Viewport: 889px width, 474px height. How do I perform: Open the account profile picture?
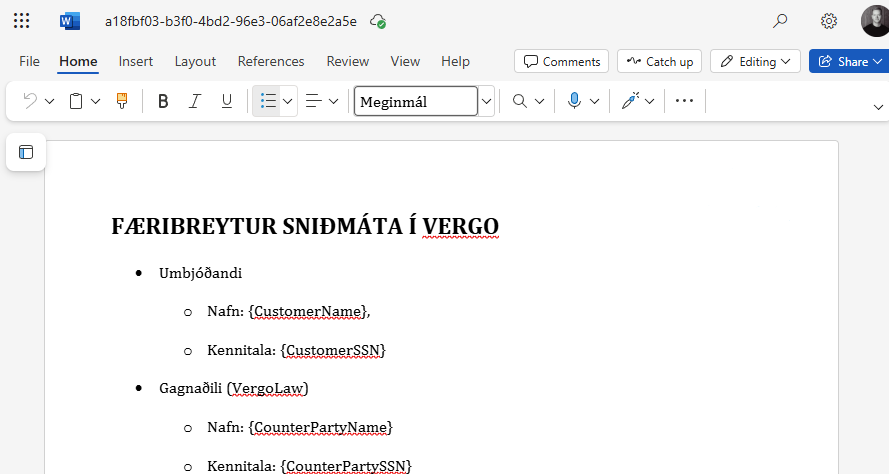[x=875, y=20]
